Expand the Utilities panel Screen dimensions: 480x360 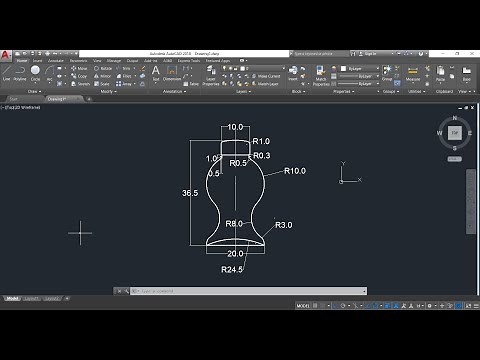[417, 91]
